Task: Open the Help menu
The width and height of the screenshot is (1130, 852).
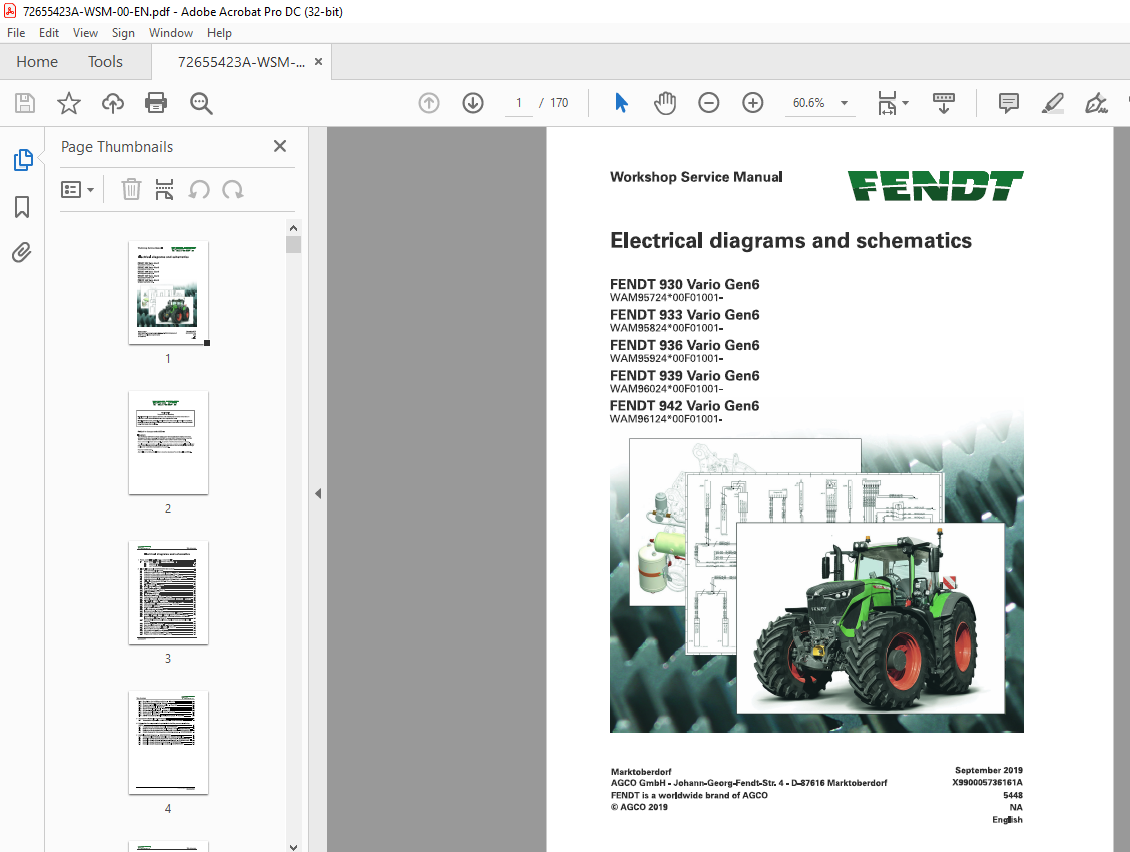Action: pos(219,33)
